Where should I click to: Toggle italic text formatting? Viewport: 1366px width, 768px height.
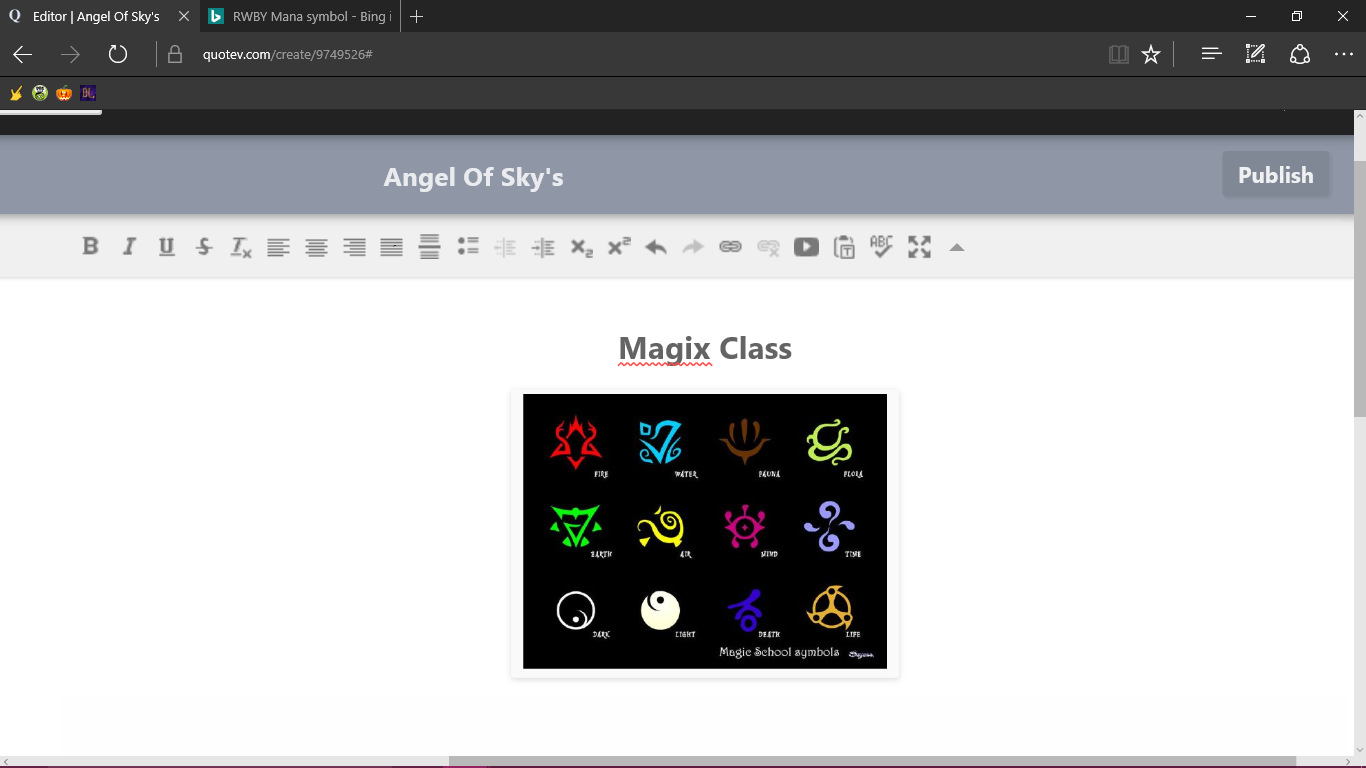pos(128,246)
